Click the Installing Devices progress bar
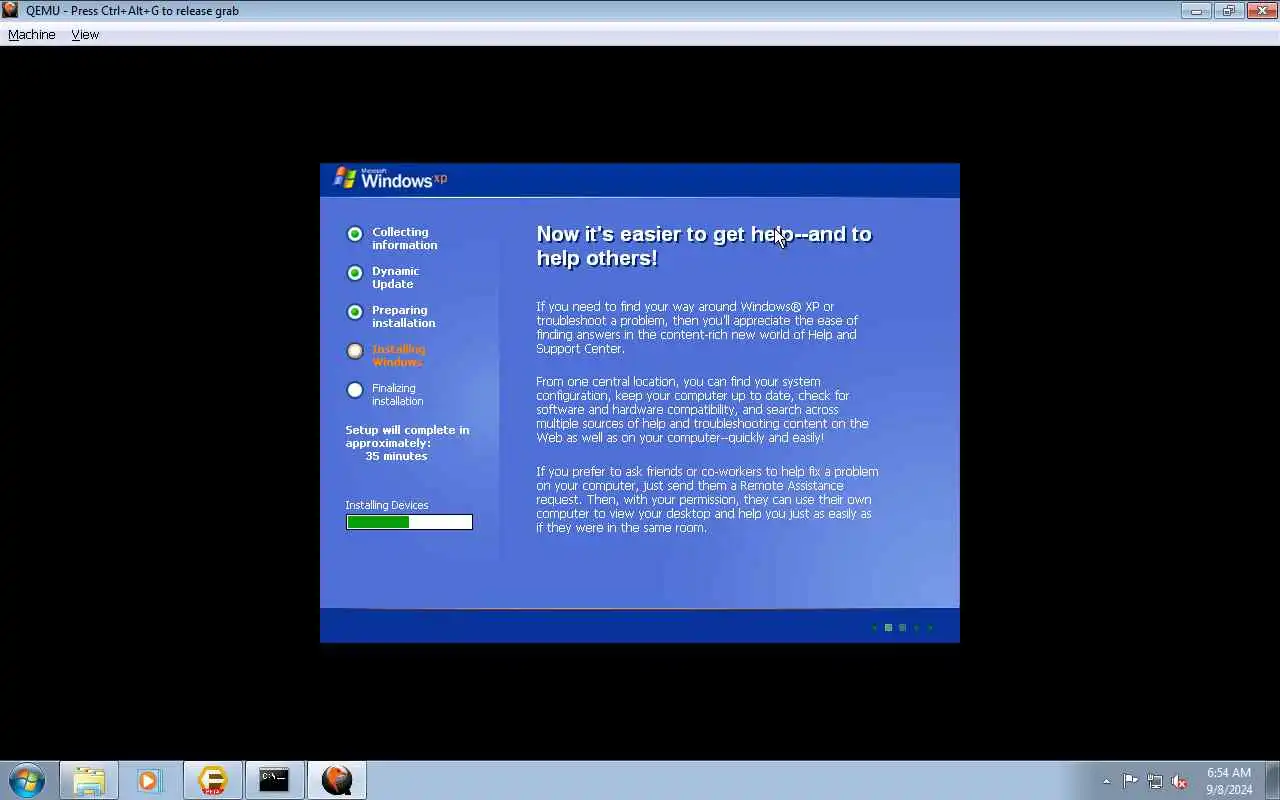Viewport: 1280px width, 800px height. [x=409, y=522]
